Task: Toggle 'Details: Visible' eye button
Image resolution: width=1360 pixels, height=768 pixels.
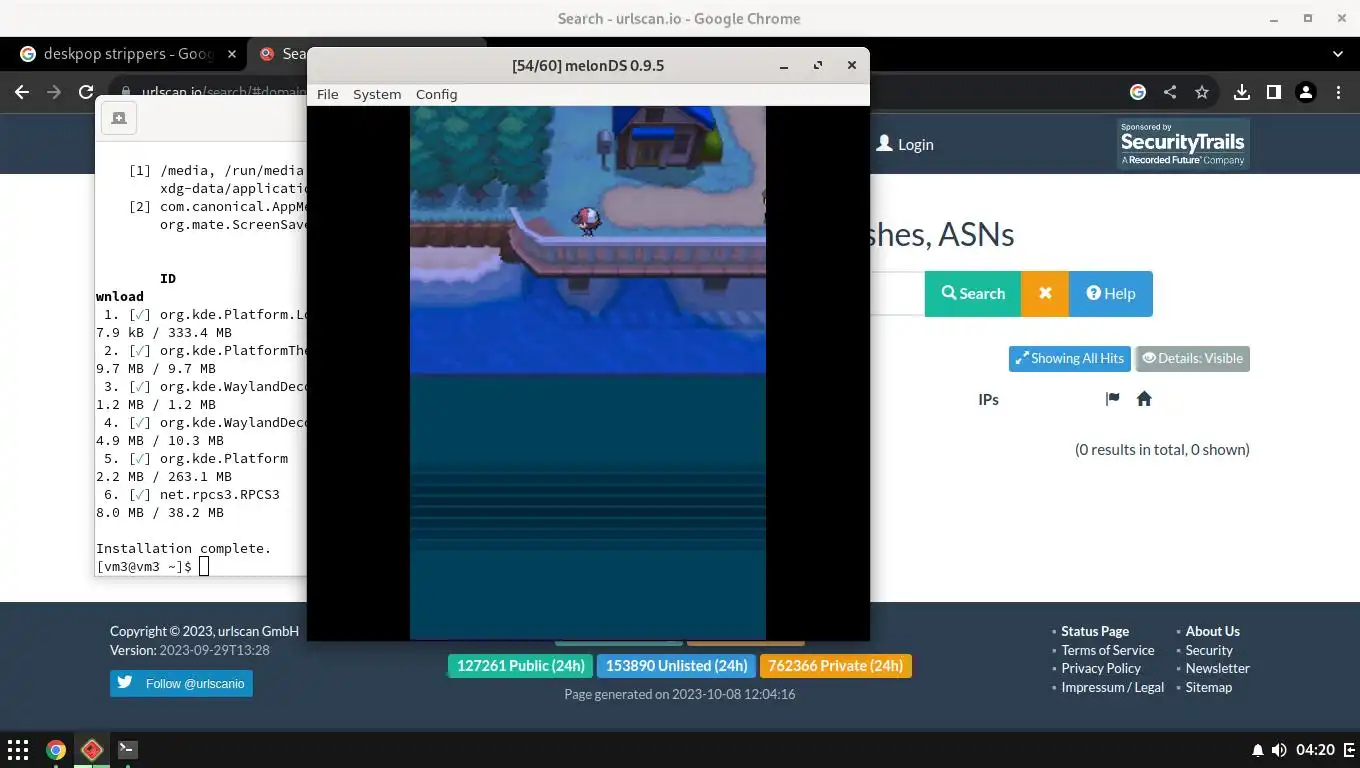Action: coord(1192,358)
